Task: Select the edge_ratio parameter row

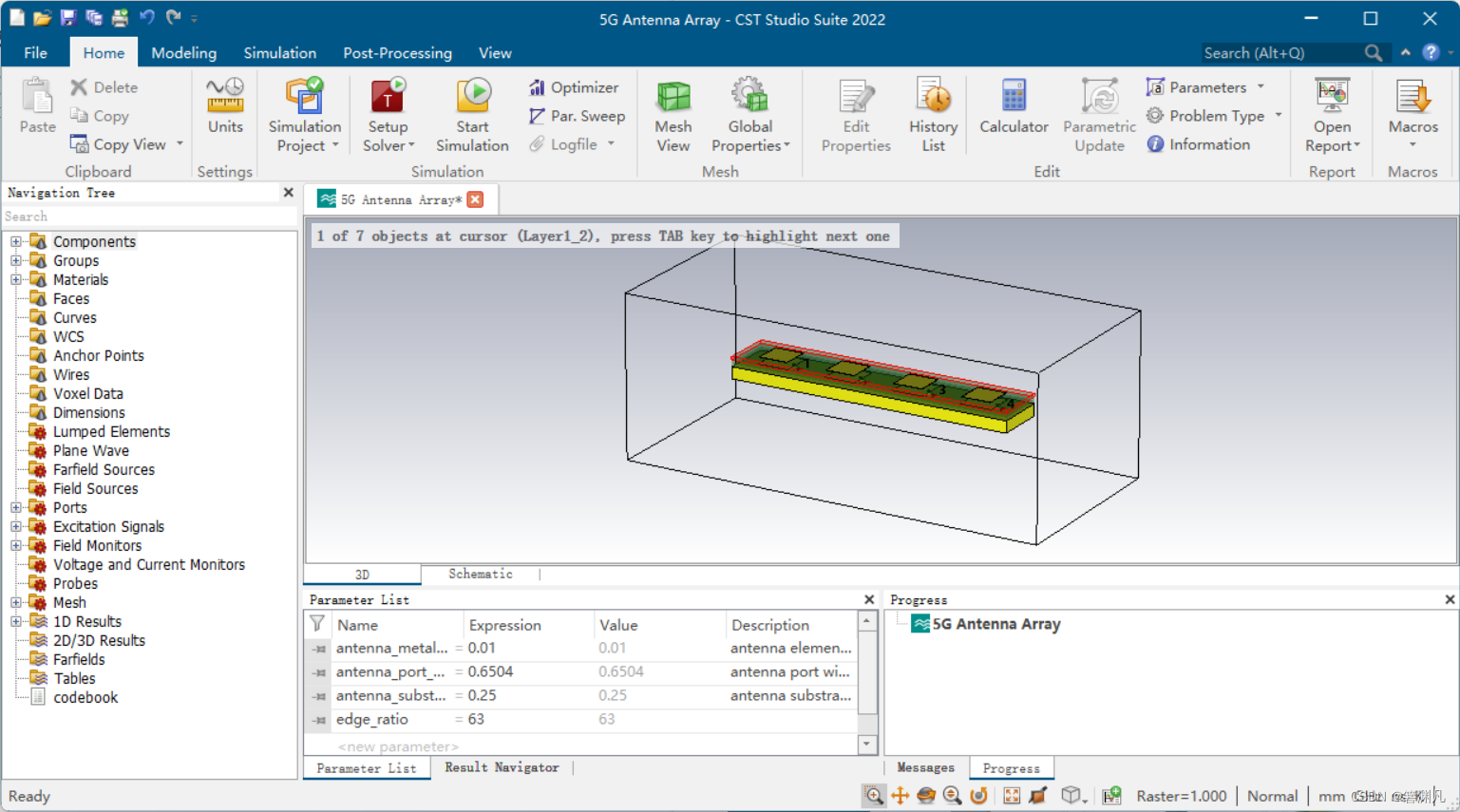Action: tap(581, 719)
